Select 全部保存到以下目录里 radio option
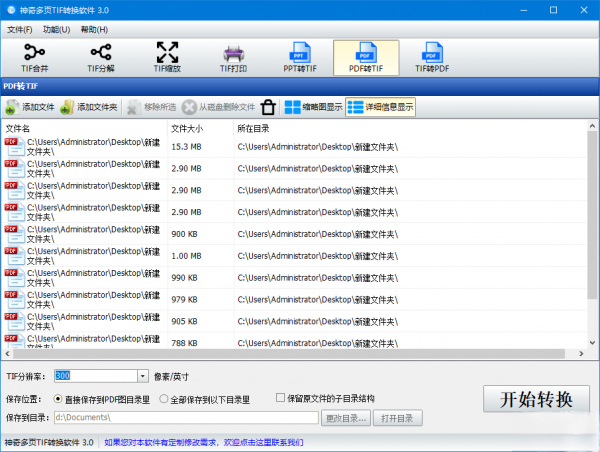 pyautogui.click(x=204, y=400)
